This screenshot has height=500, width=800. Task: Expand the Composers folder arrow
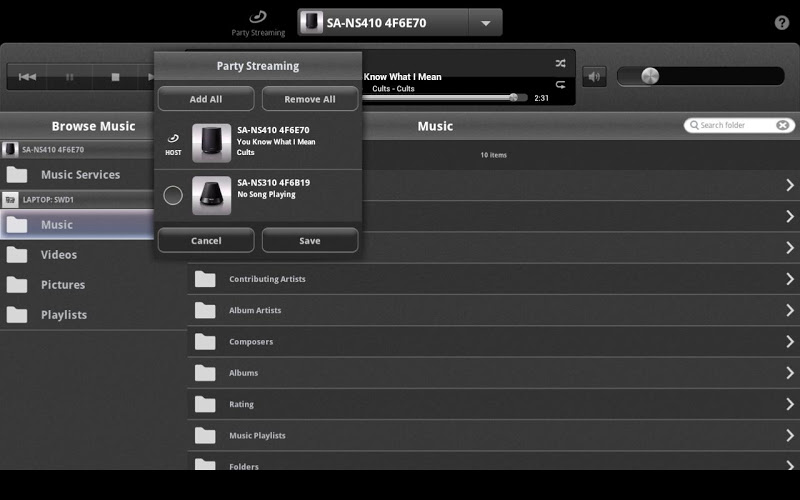coord(789,342)
